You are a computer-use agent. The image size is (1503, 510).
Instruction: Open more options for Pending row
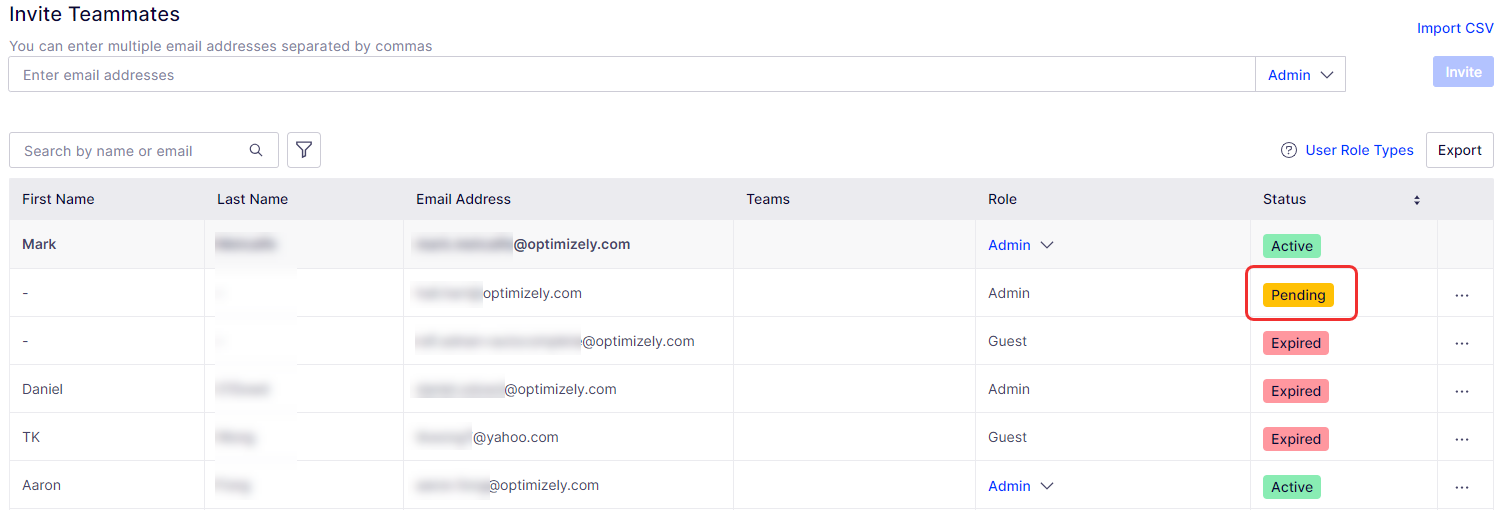tap(1462, 295)
